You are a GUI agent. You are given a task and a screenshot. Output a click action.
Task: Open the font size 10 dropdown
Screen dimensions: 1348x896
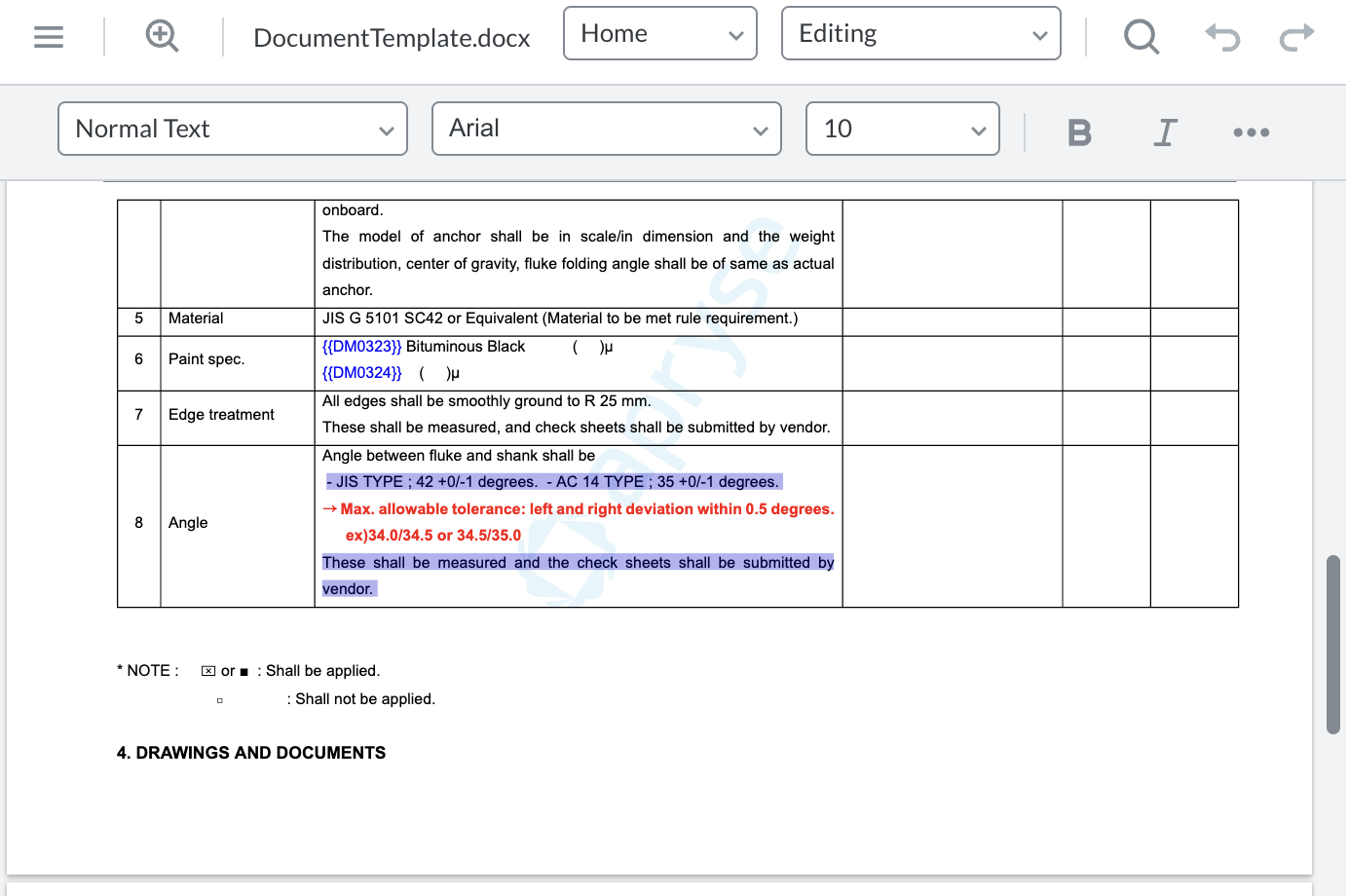pyautogui.click(x=902, y=129)
